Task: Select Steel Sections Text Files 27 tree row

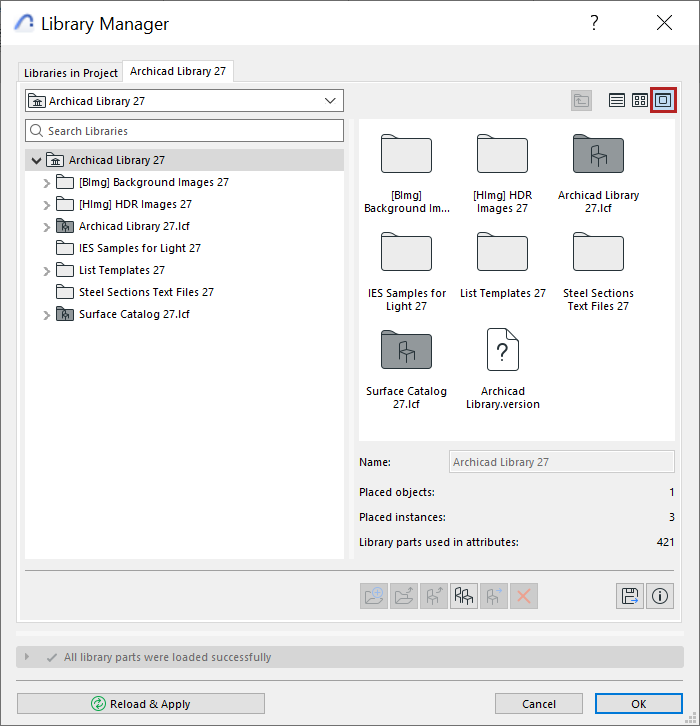Action: click(184, 292)
